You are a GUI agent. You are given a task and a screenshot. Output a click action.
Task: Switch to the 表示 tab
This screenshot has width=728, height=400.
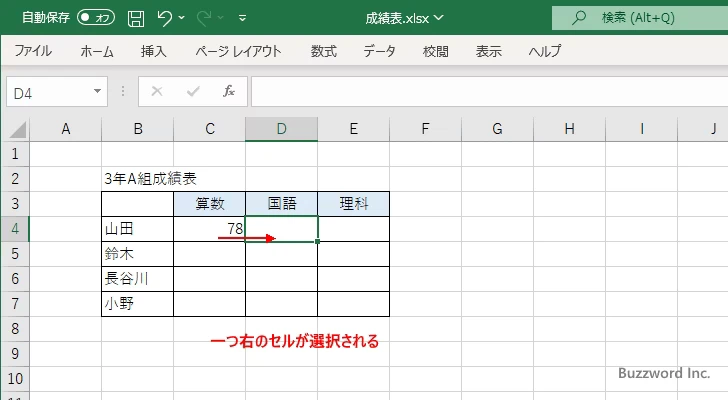tap(488, 51)
